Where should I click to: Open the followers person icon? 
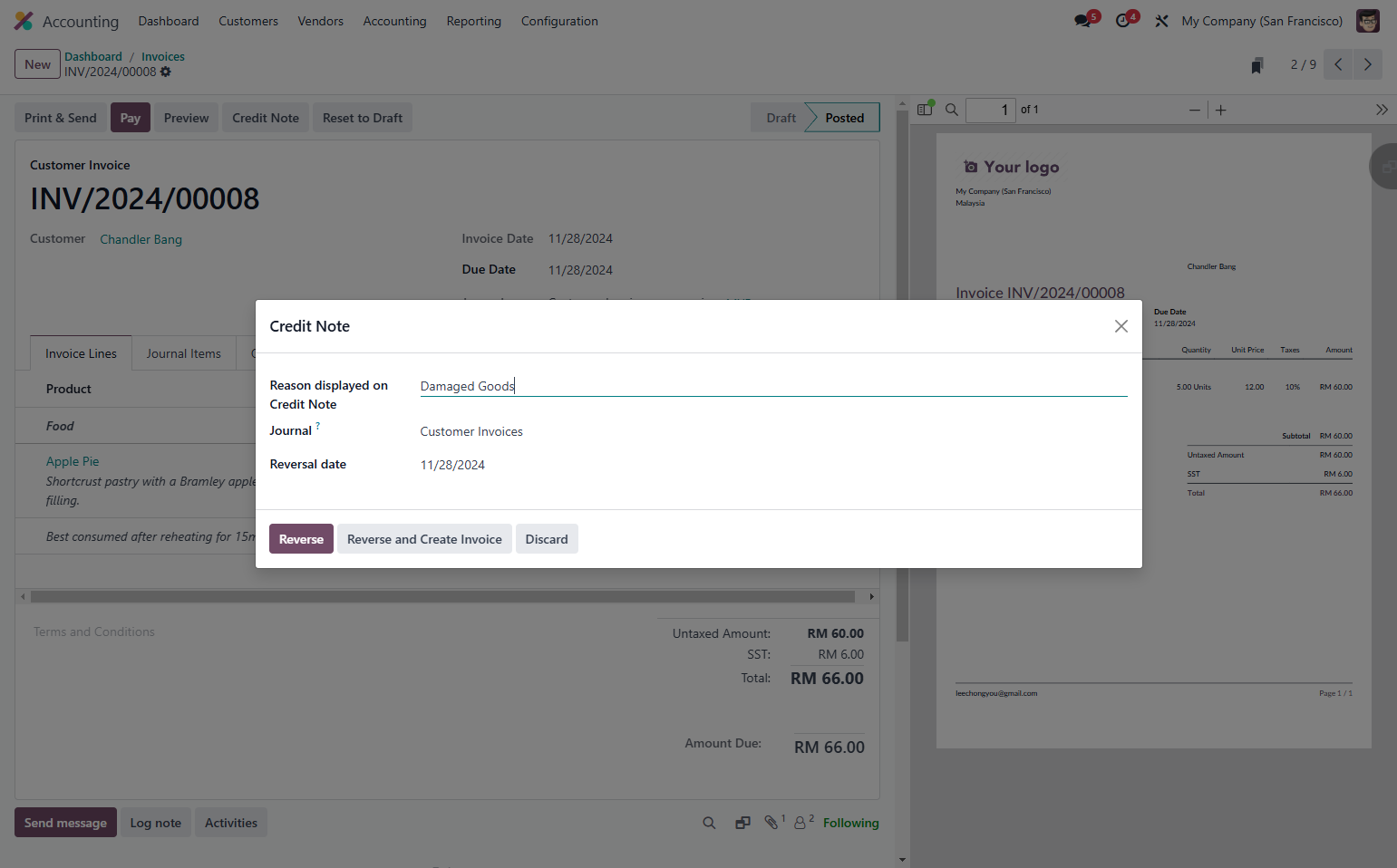(800, 822)
